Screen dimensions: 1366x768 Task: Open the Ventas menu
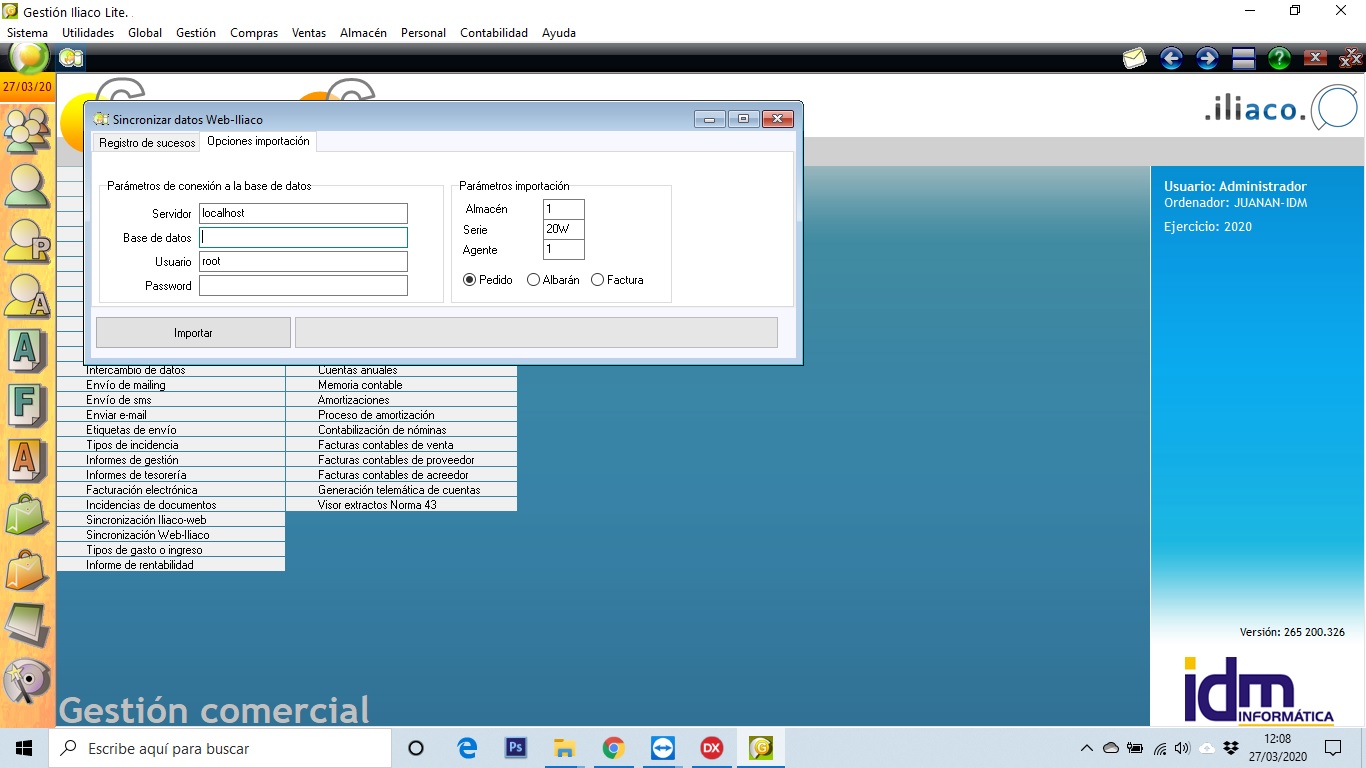coord(309,33)
